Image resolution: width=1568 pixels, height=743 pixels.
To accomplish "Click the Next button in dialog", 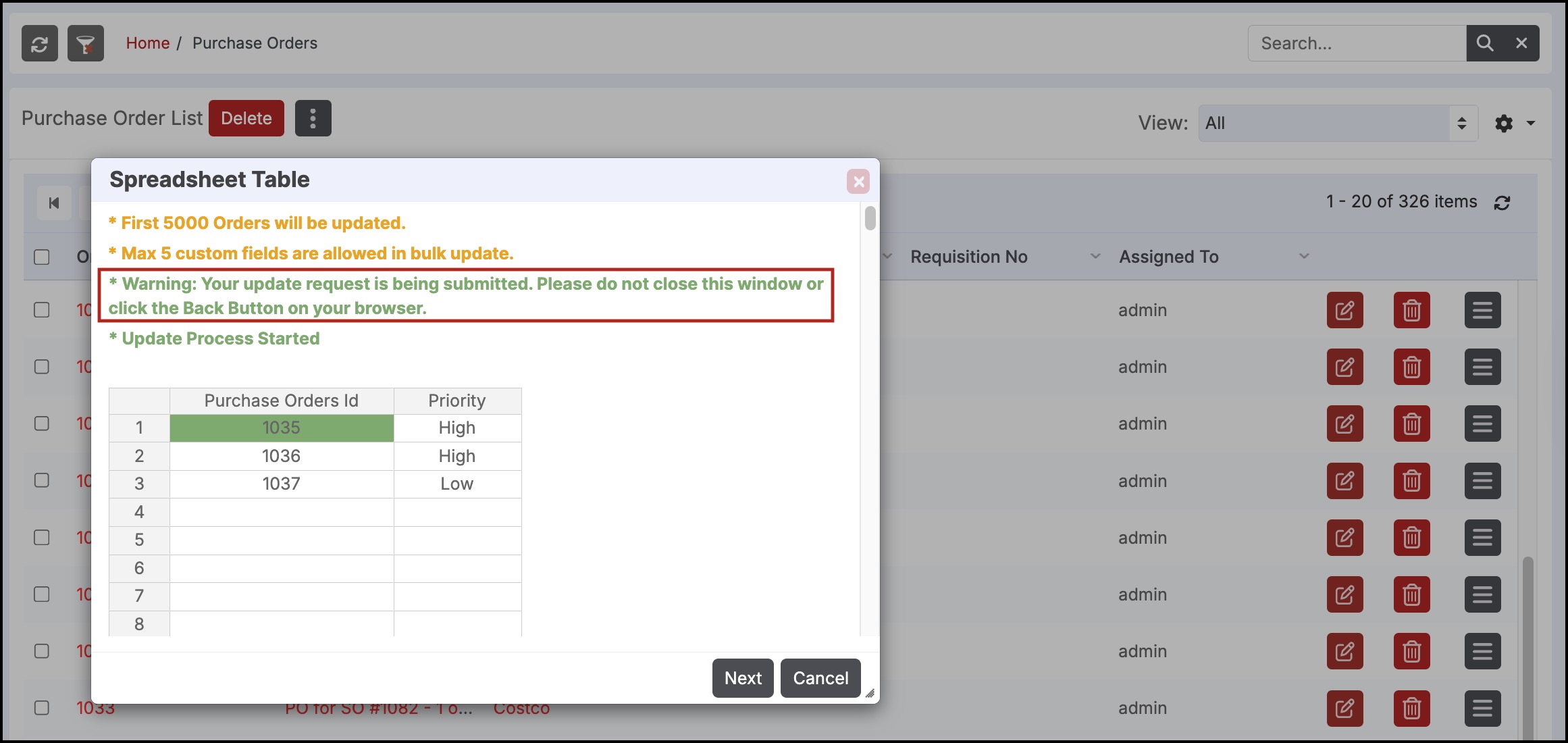I will [742, 678].
